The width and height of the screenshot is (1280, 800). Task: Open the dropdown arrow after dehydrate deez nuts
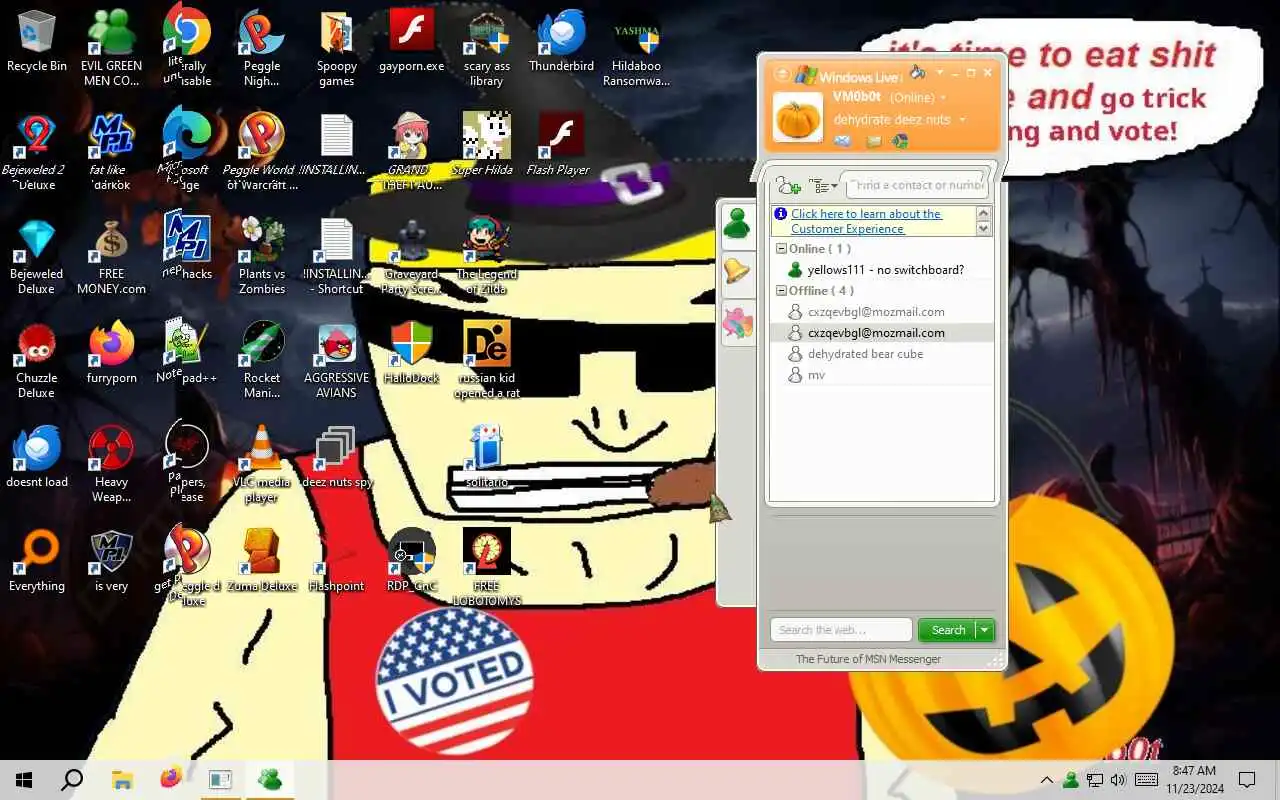[962, 120]
